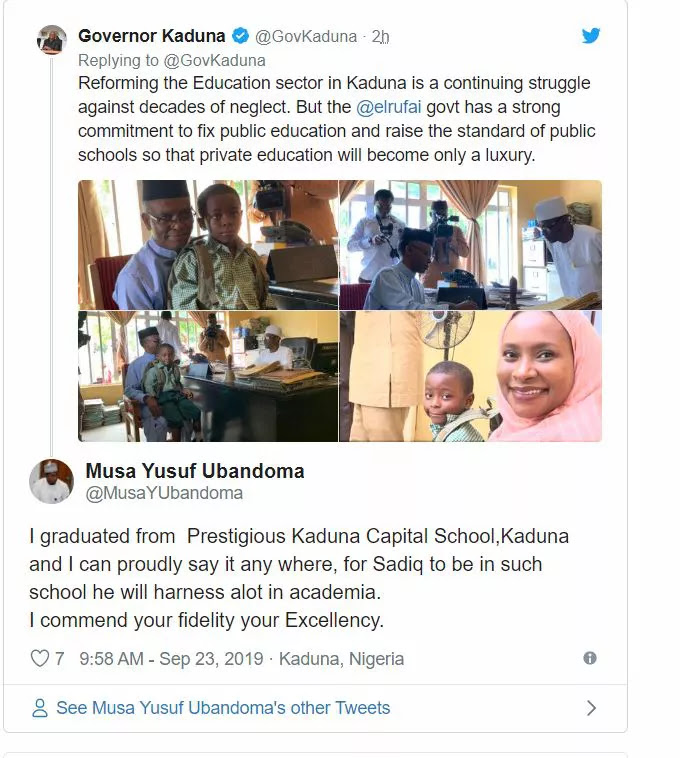Viewport: 680px width, 758px height.
Task: Click the Musa Yusuf Ubandoma name
Action: pos(195,471)
